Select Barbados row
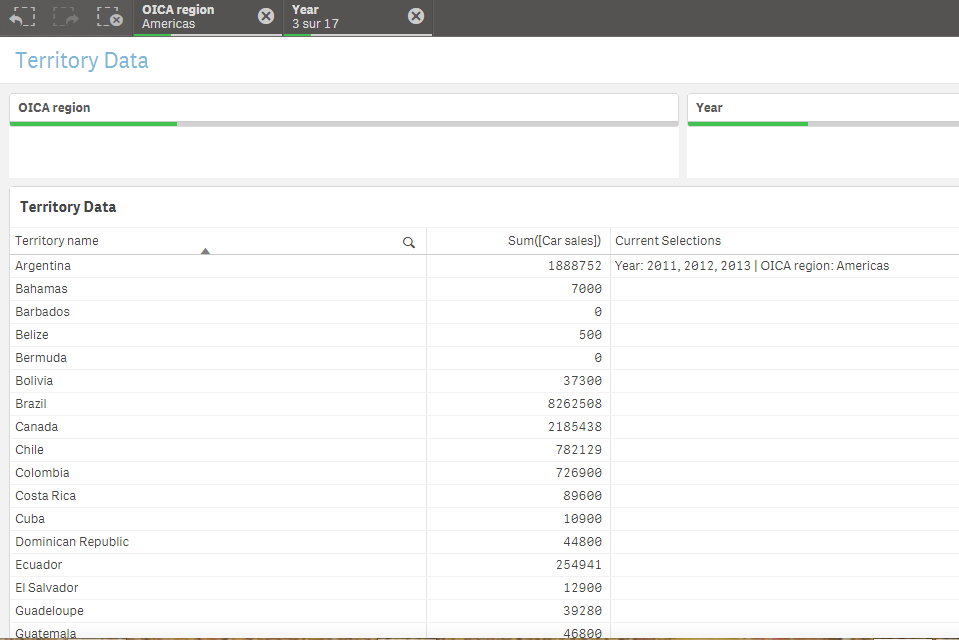This screenshot has width=959, height=640. [x=42, y=312]
